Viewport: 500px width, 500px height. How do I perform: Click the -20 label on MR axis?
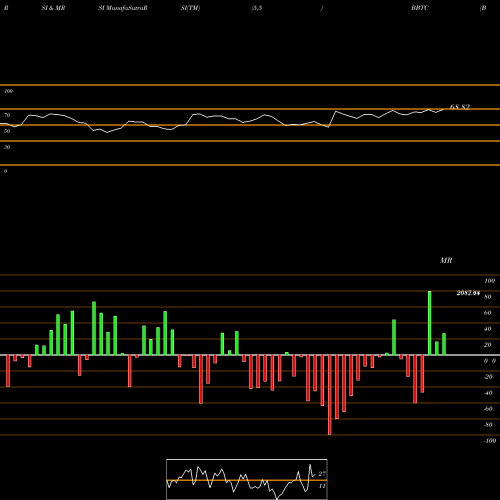[488, 377]
